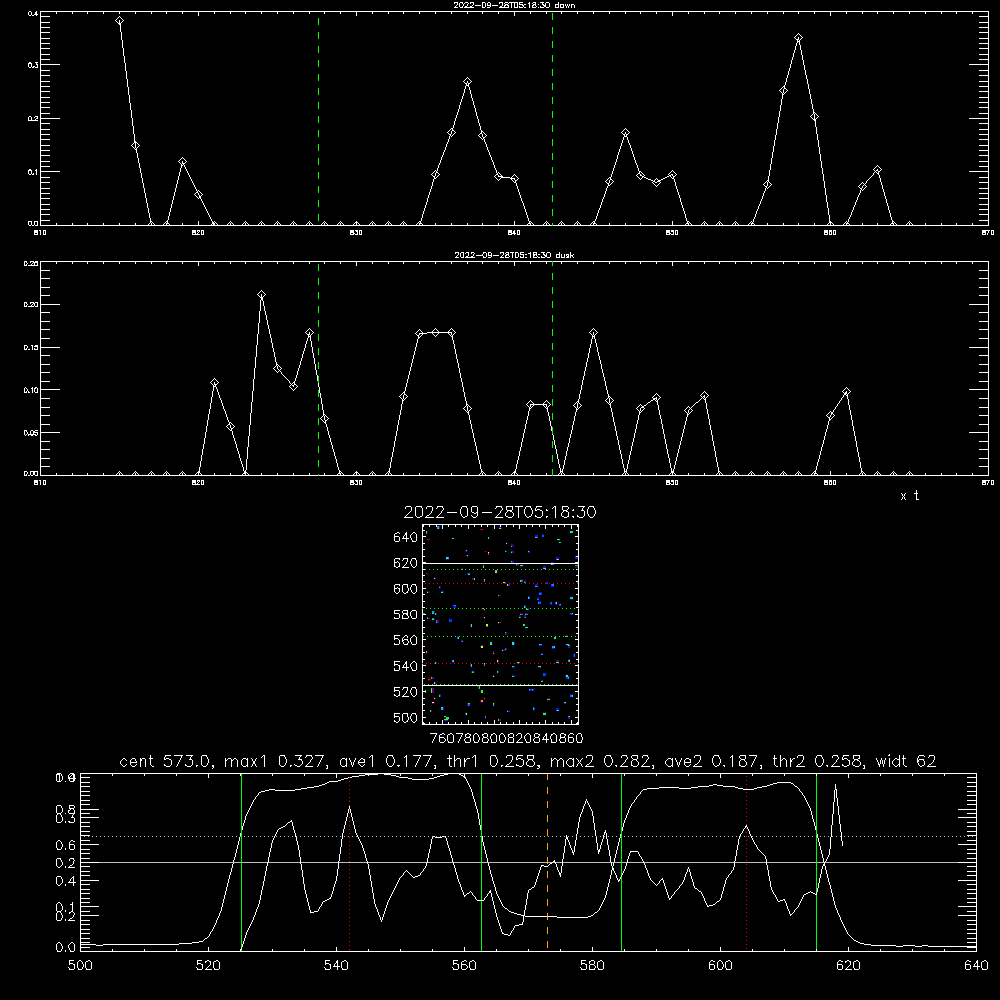Click the 820 x-axis label under dusk plot
The image size is (1000, 1000).
(x=198, y=483)
